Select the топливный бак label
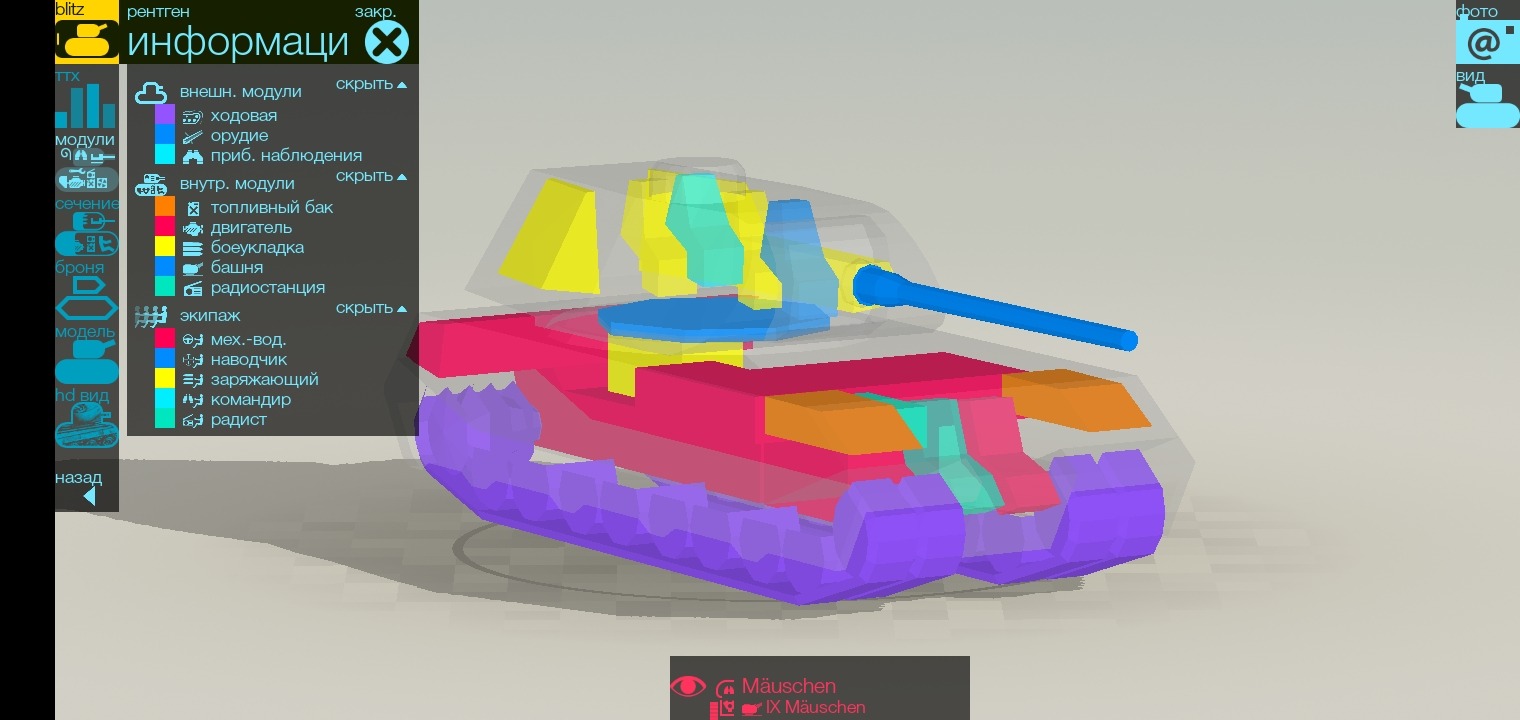 (272, 208)
